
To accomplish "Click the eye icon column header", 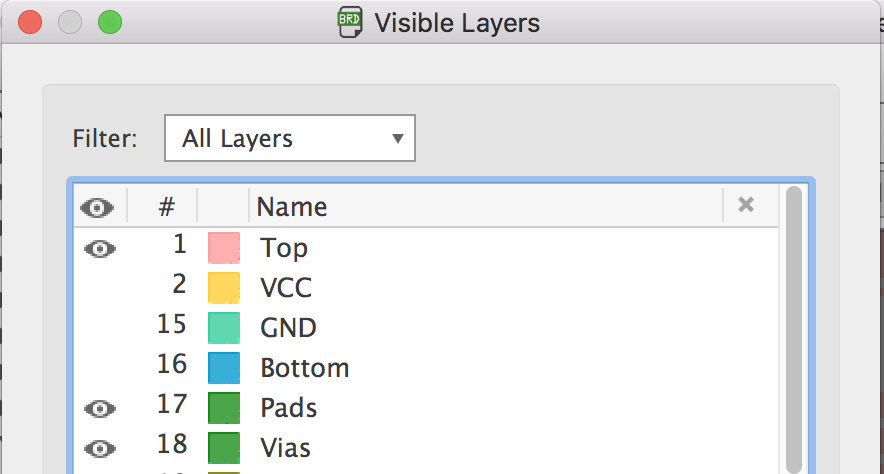I will pos(97,207).
